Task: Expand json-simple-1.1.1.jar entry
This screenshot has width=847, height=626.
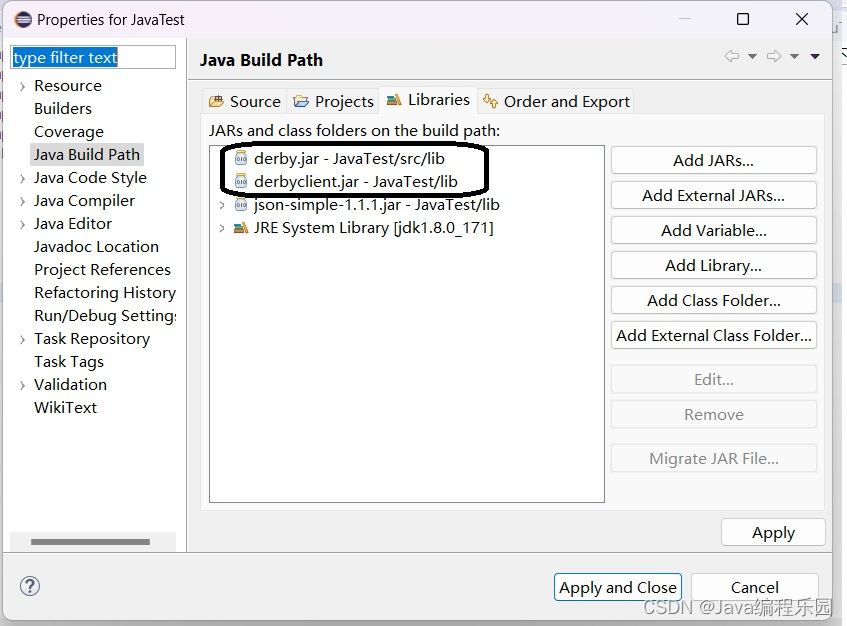Action: pos(222,205)
